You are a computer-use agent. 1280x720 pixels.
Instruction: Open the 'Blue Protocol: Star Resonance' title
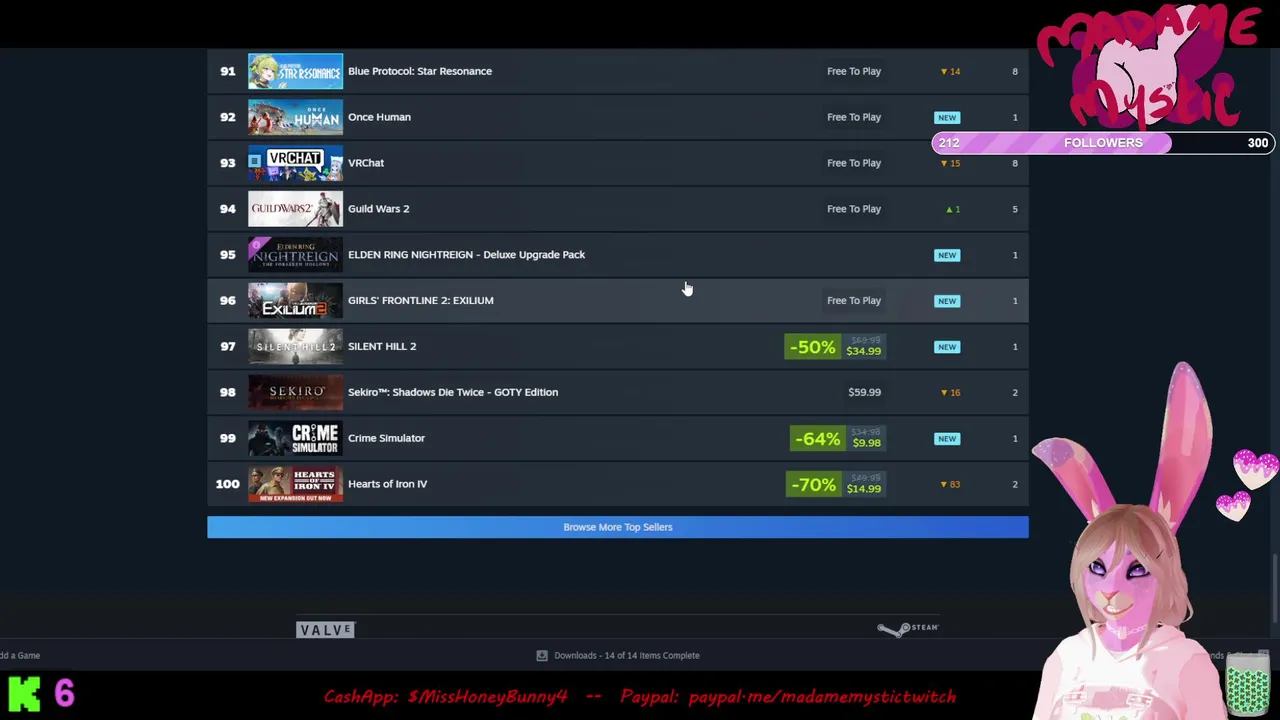420,71
